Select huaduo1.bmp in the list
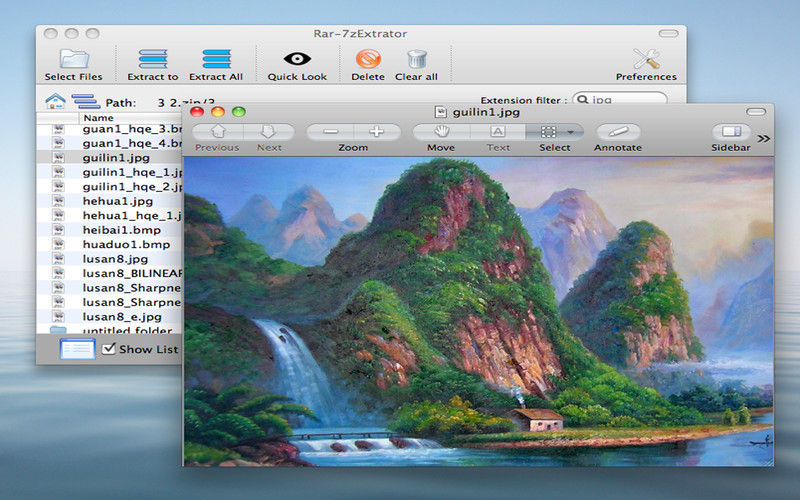Image resolution: width=800 pixels, height=500 pixels. pos(109,244)
